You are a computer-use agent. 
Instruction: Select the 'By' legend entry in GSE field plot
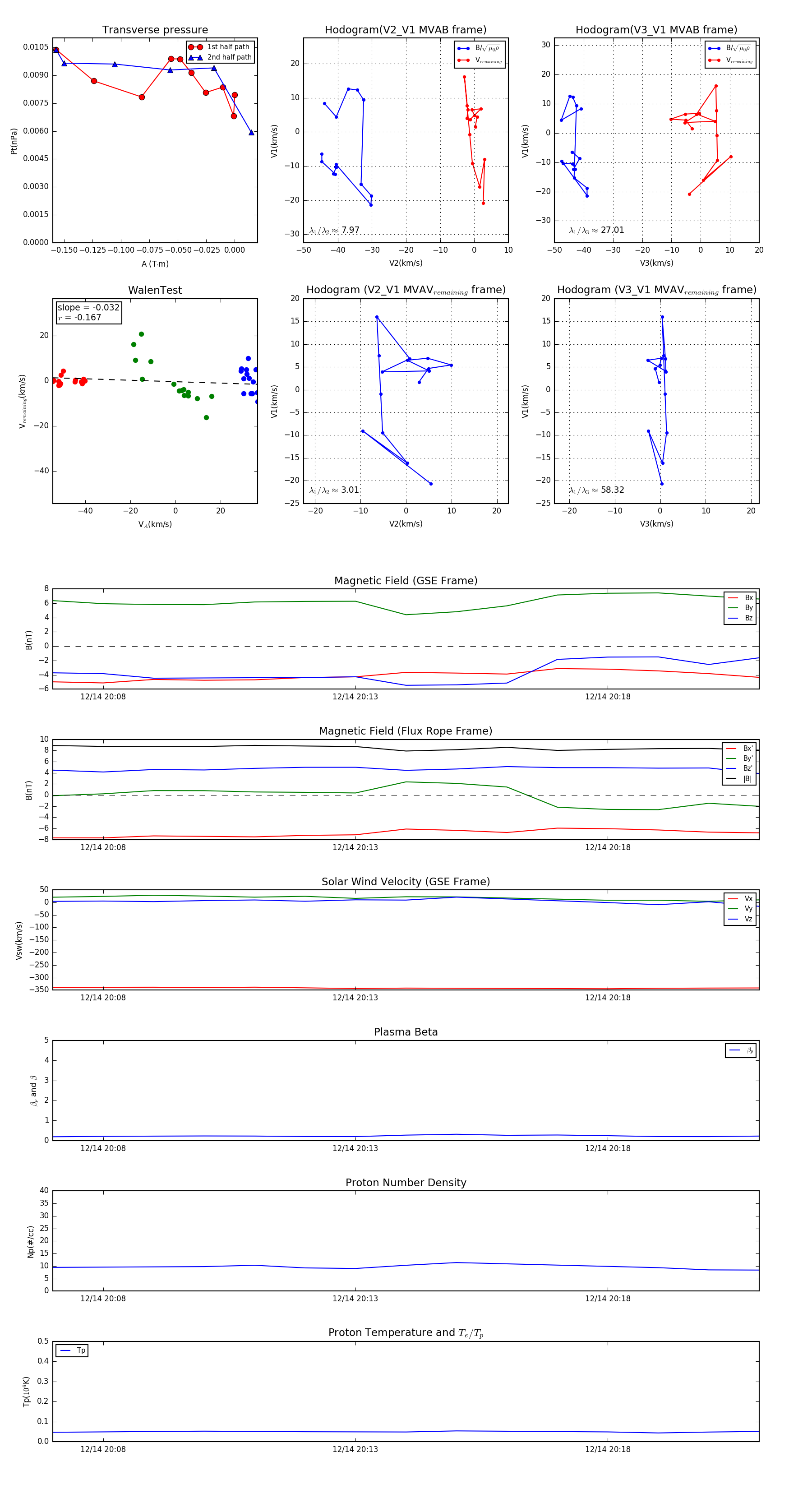pyautogui.click(x=740, y=608)
